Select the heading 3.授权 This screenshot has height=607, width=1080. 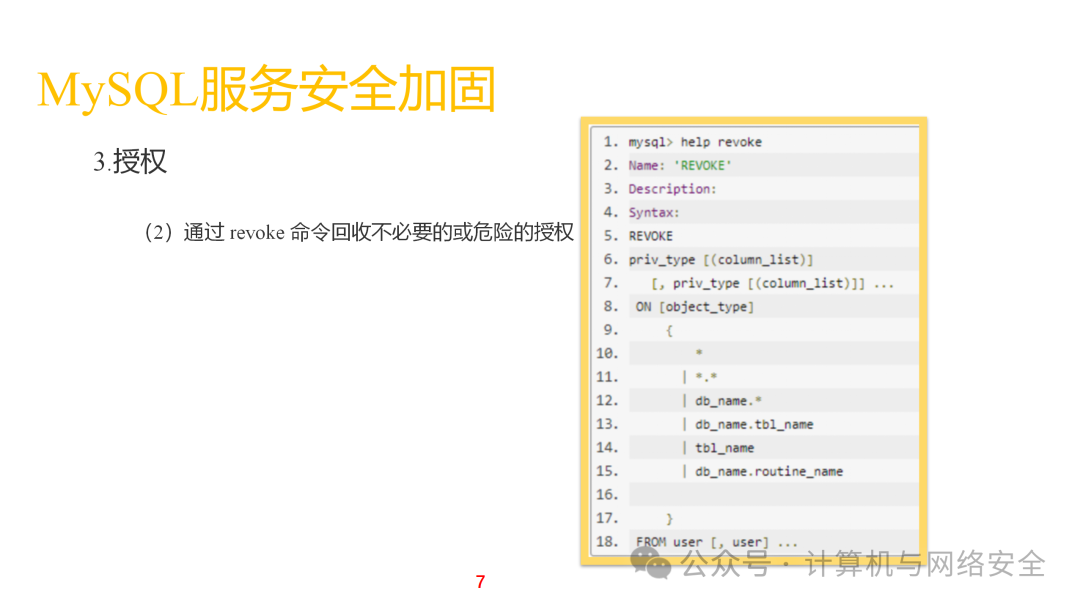130,162
